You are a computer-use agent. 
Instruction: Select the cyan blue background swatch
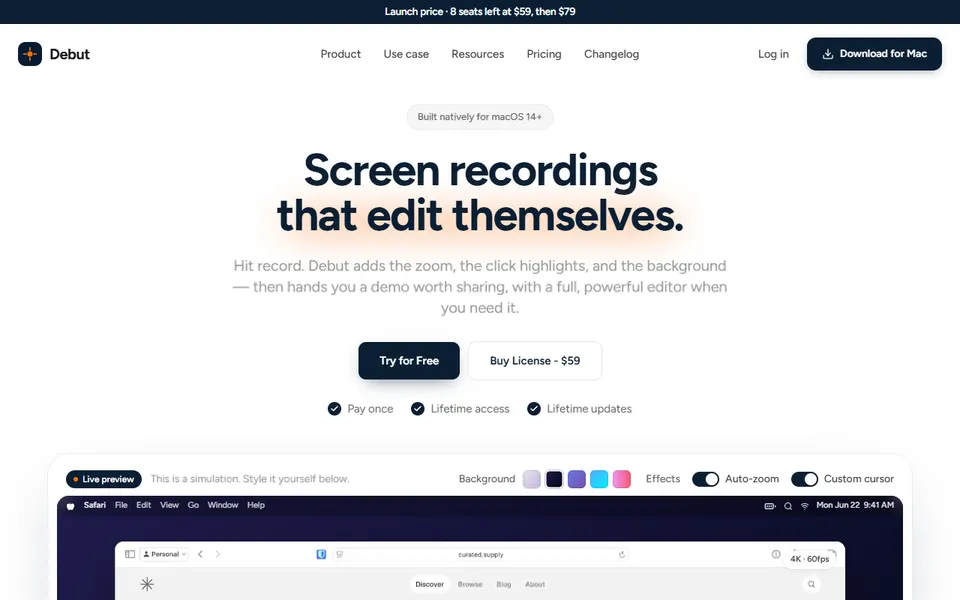(x=599, y=479)
